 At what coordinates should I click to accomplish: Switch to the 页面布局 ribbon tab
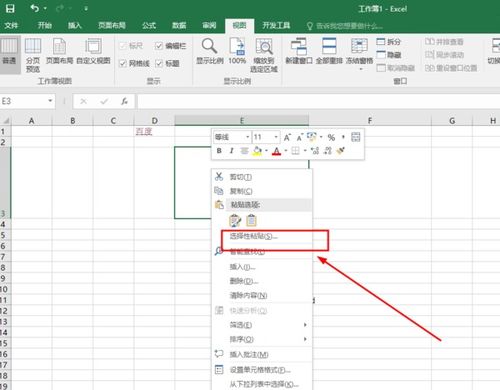[112, 25]
